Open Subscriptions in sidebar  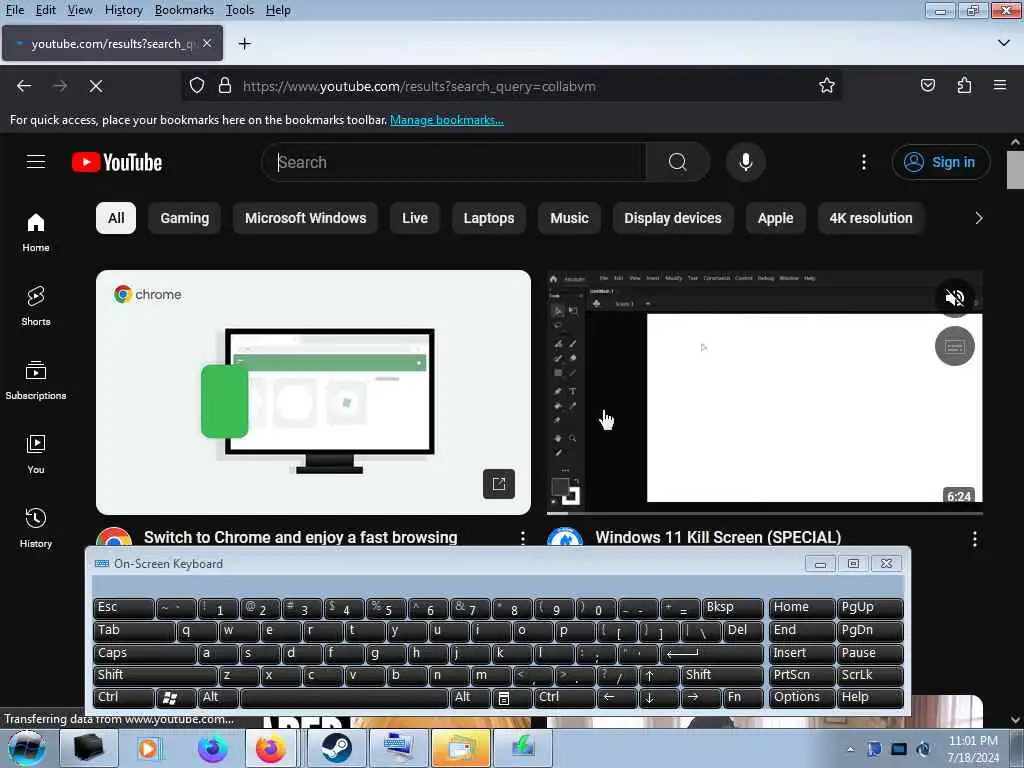36,380
